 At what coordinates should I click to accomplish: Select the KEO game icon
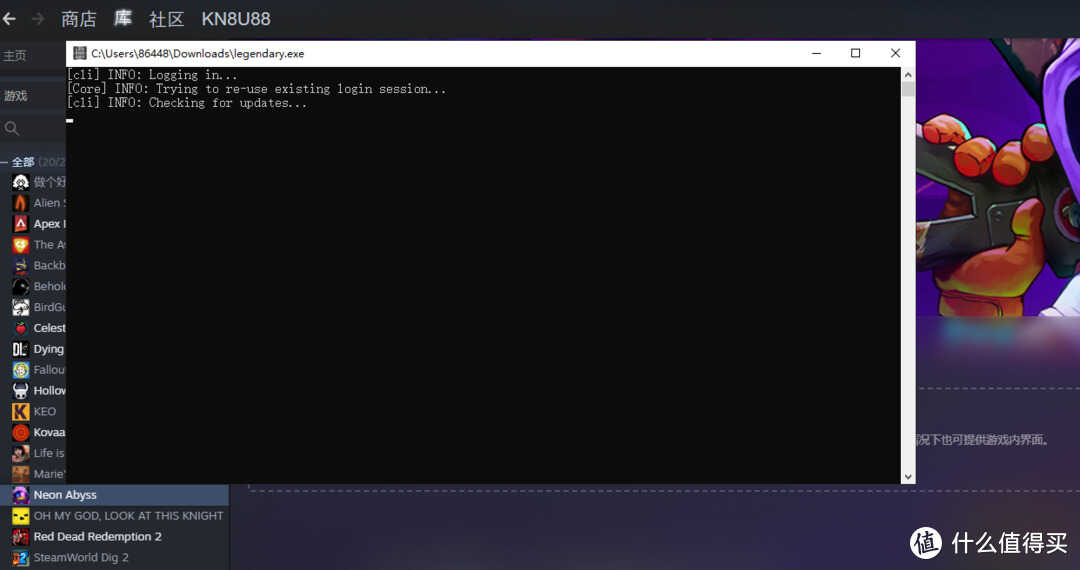click(x=21, y=412)
